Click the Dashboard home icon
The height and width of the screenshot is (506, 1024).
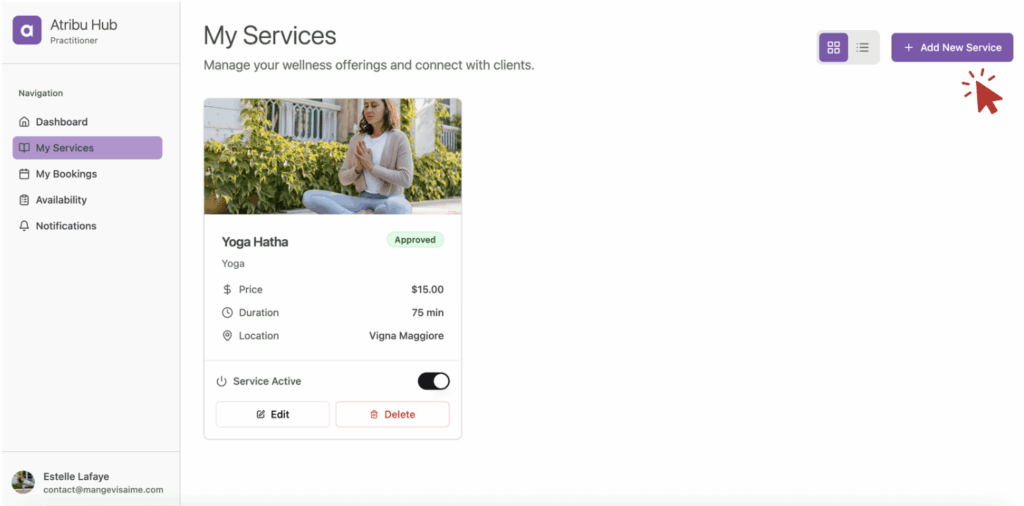tap(24, 122)
